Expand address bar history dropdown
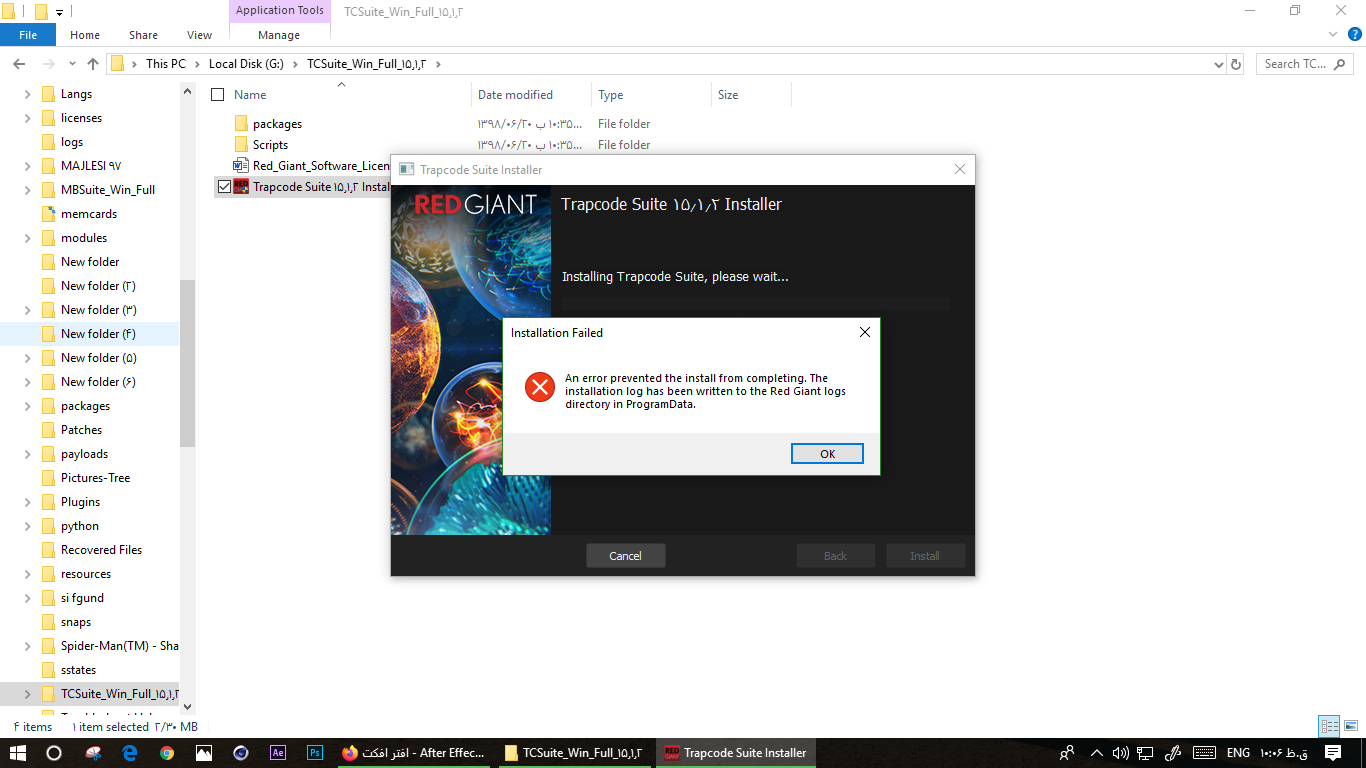1366x768 pixels. 1217,64
